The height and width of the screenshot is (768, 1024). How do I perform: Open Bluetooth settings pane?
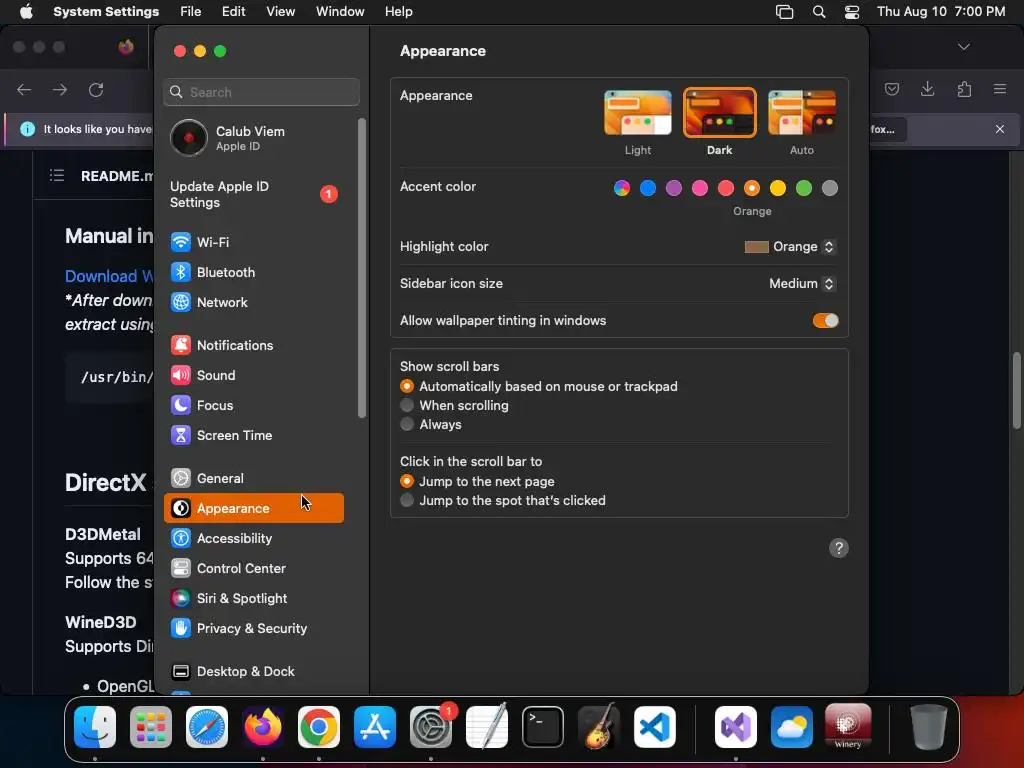coord(253,272)
